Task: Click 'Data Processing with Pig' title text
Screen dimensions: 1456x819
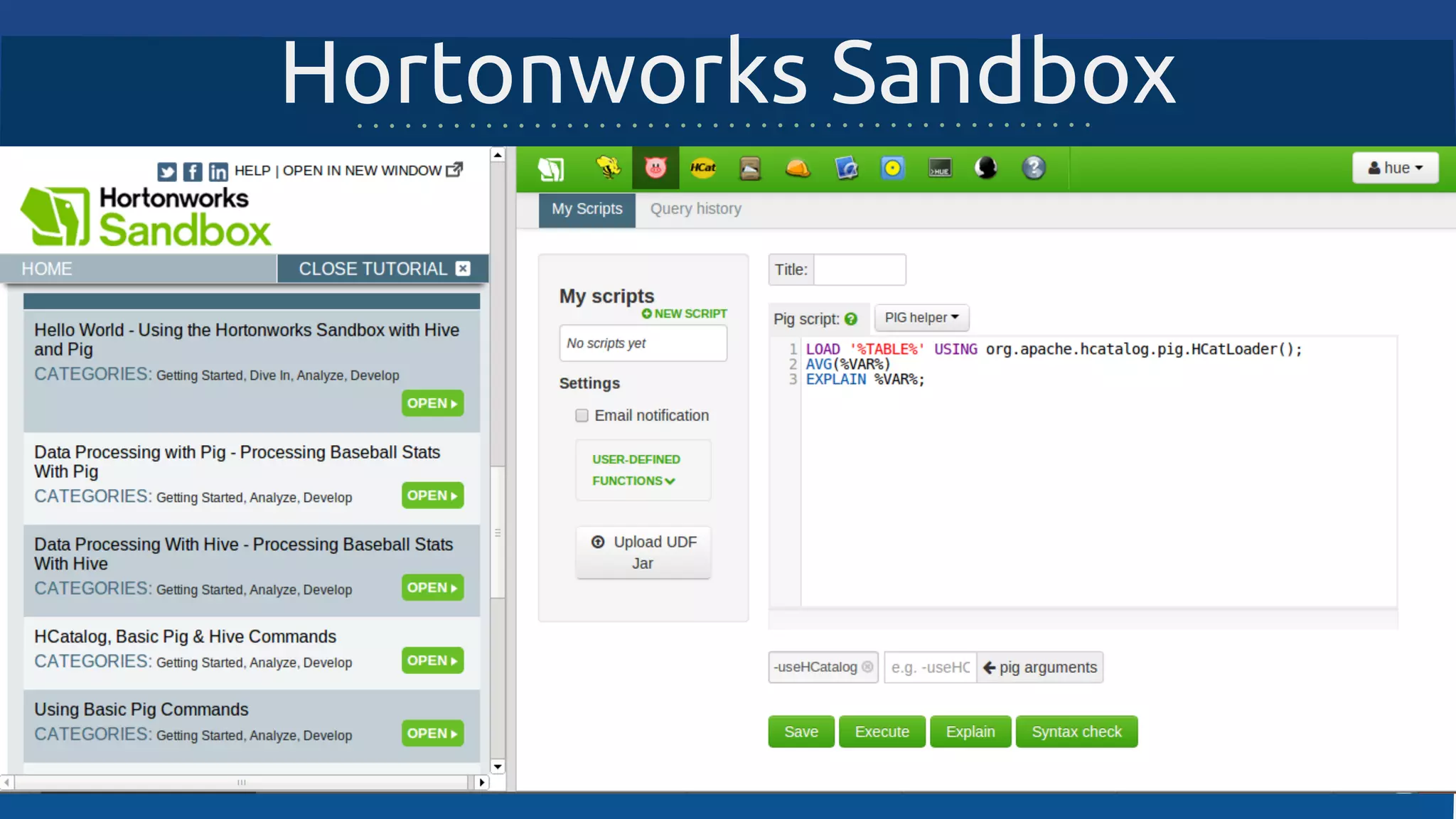Action: (x=237, y=461)
